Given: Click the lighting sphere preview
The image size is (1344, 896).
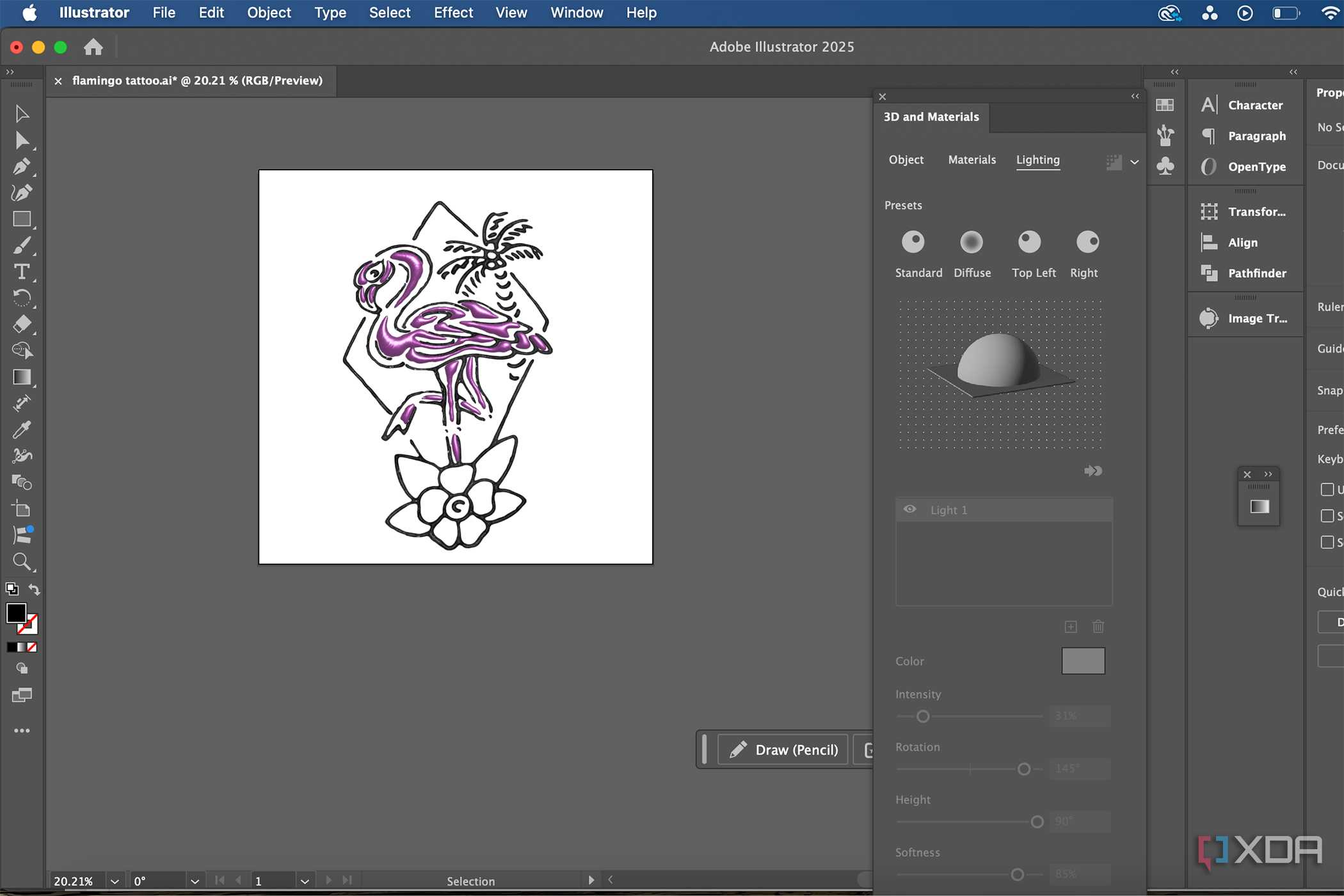Looking at the screenshot, I should click(x=998, y=360).
